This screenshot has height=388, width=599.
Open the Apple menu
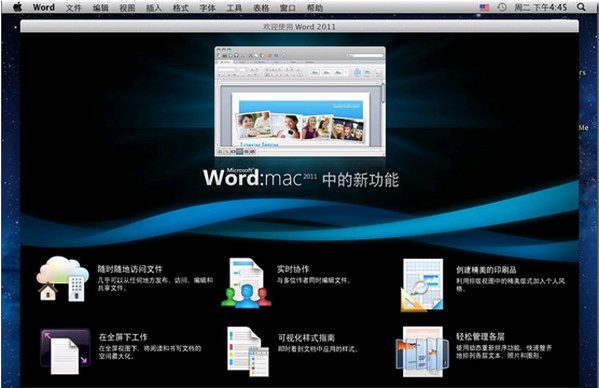point(17,7)
